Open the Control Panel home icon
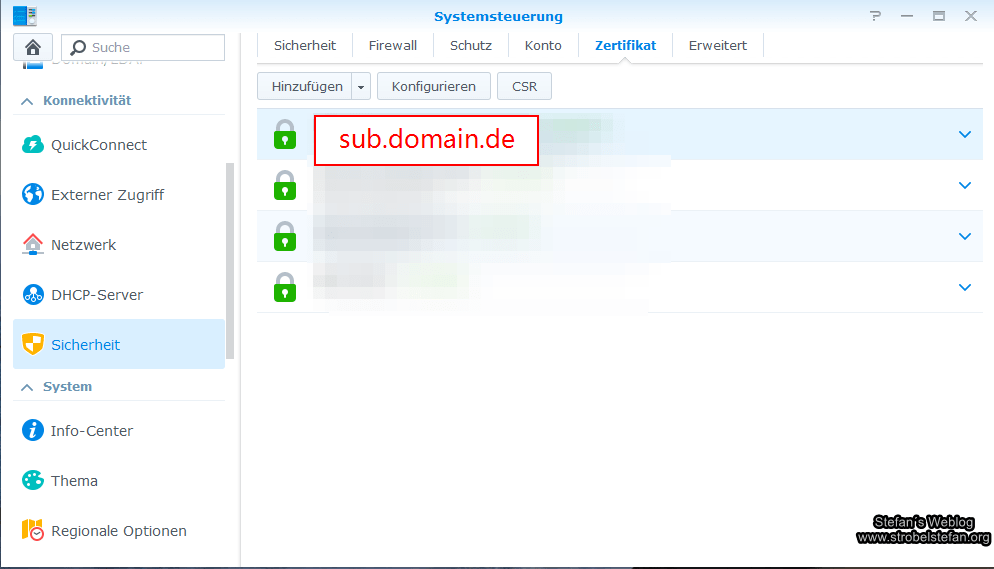Viewport: 994px width, 569px height. click(x=33, y=48)
